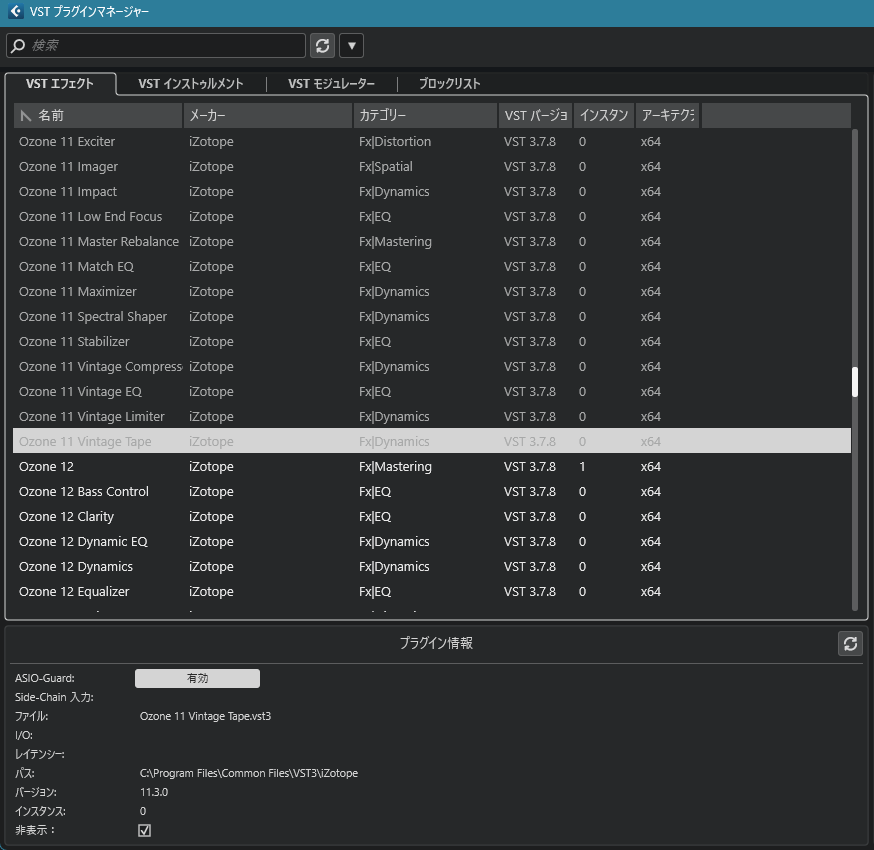
Task: Click Fx|Mastering cell in Ozone 12 row
Action: click(395, 467)
